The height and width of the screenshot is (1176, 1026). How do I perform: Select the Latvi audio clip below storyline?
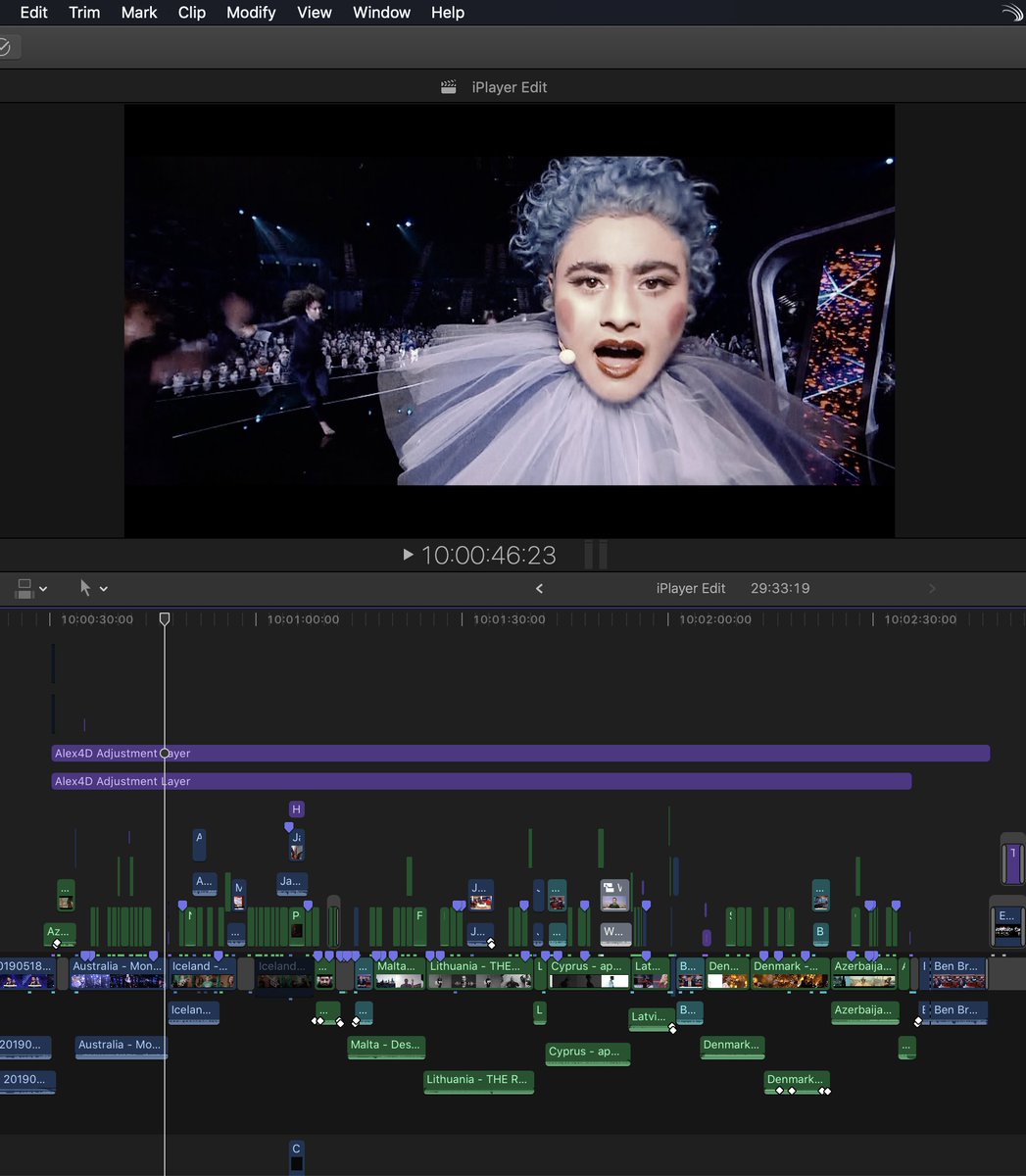(652, 1018)
